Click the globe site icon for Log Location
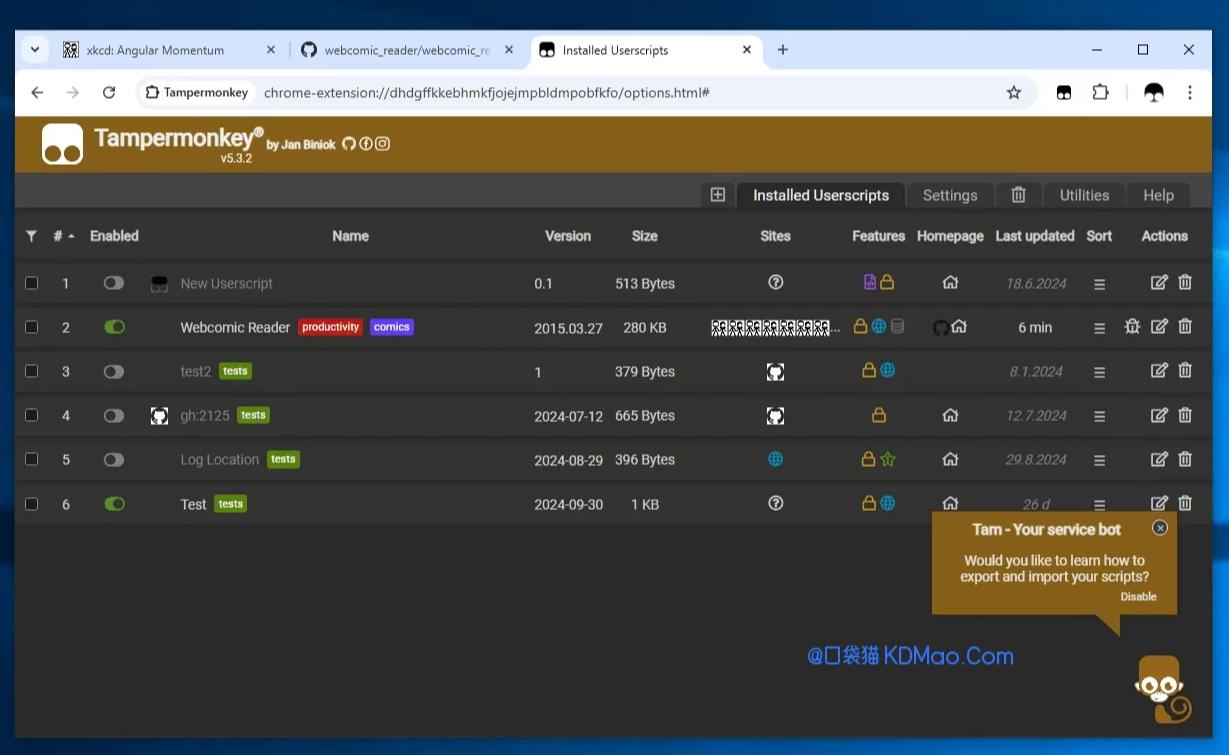This screenshot has width=1229, height=755. pos(775,459)
